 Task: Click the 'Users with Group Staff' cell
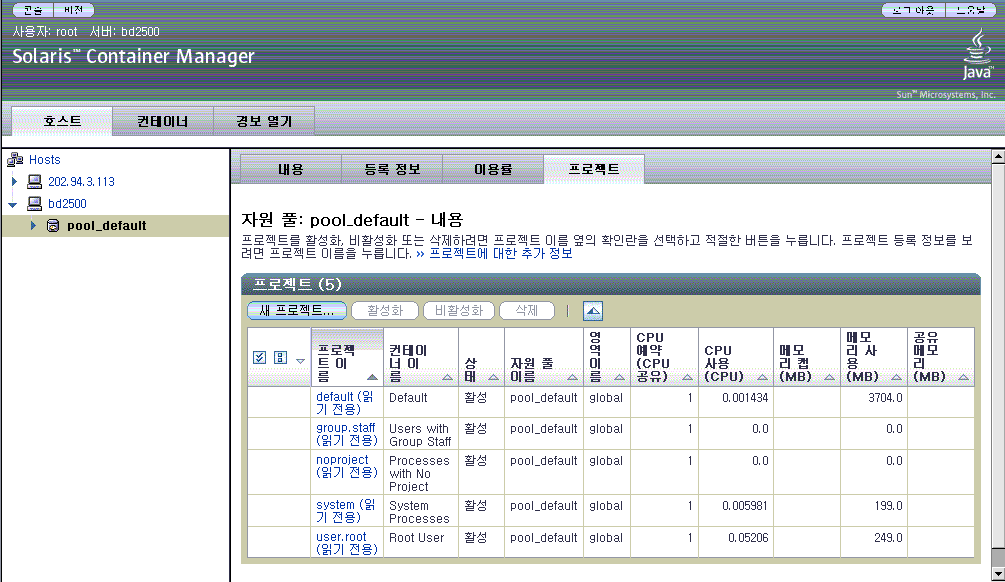(420, 435)
